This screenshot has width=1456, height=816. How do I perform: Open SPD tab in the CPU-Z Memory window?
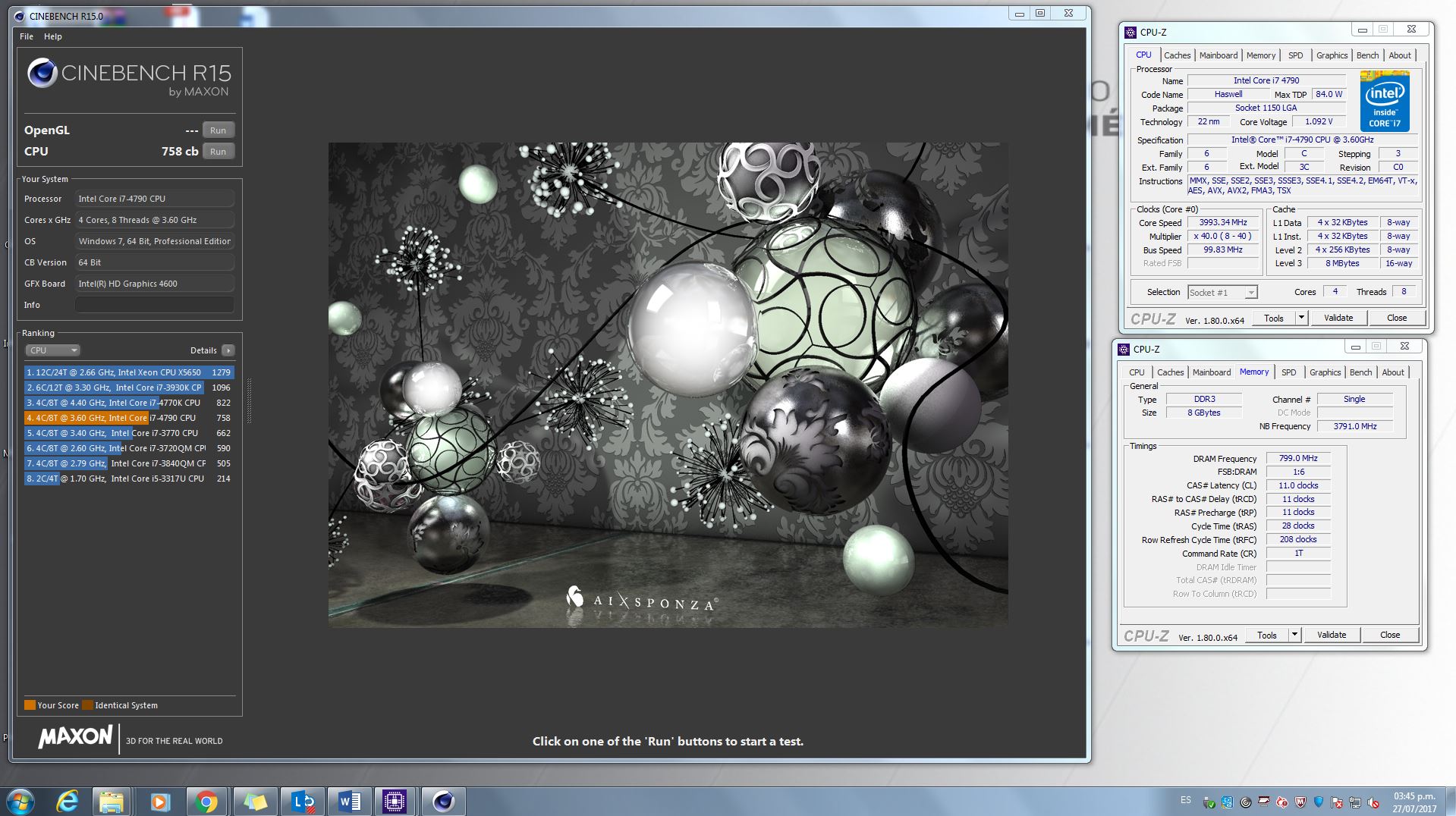coord(1289,372)
